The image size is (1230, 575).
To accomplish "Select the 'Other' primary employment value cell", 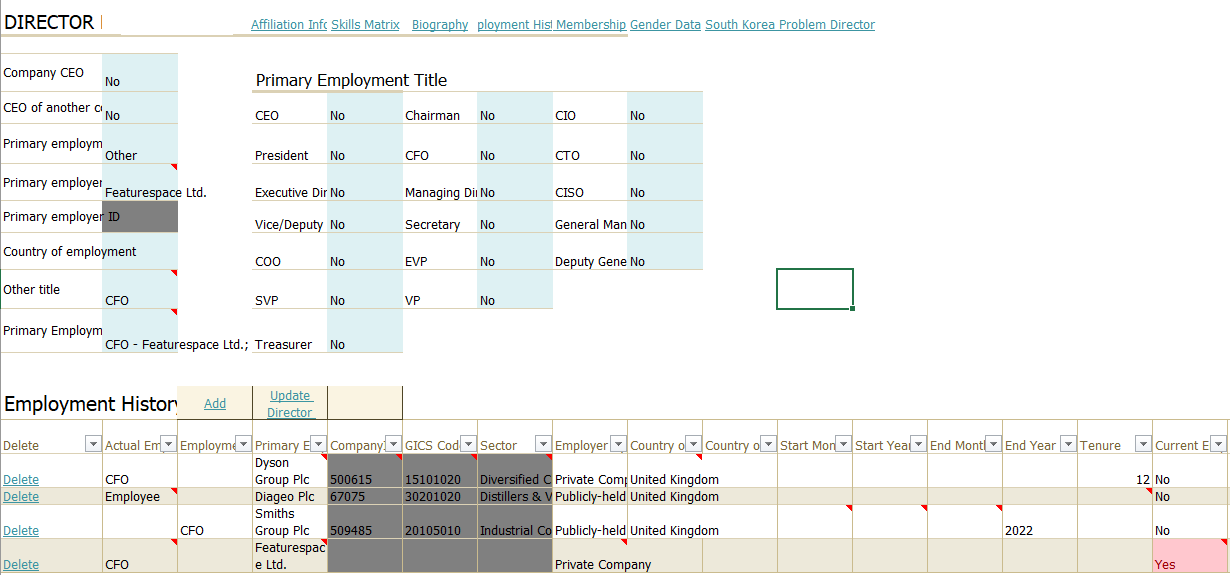I will pyautogui.click(x=140, y=144).
